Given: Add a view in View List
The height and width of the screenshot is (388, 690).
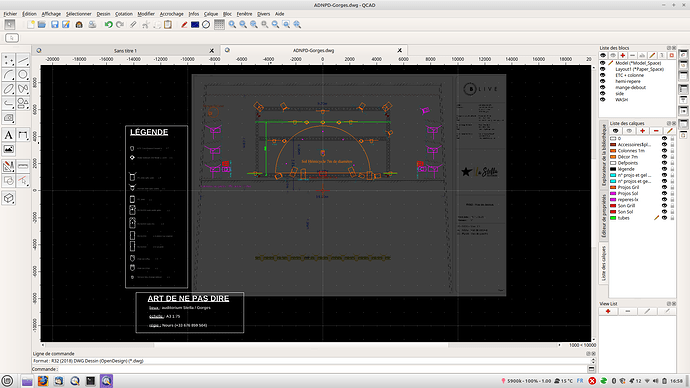Looking at the screenshot, I should pyautogui.click(x=608, y=311).
